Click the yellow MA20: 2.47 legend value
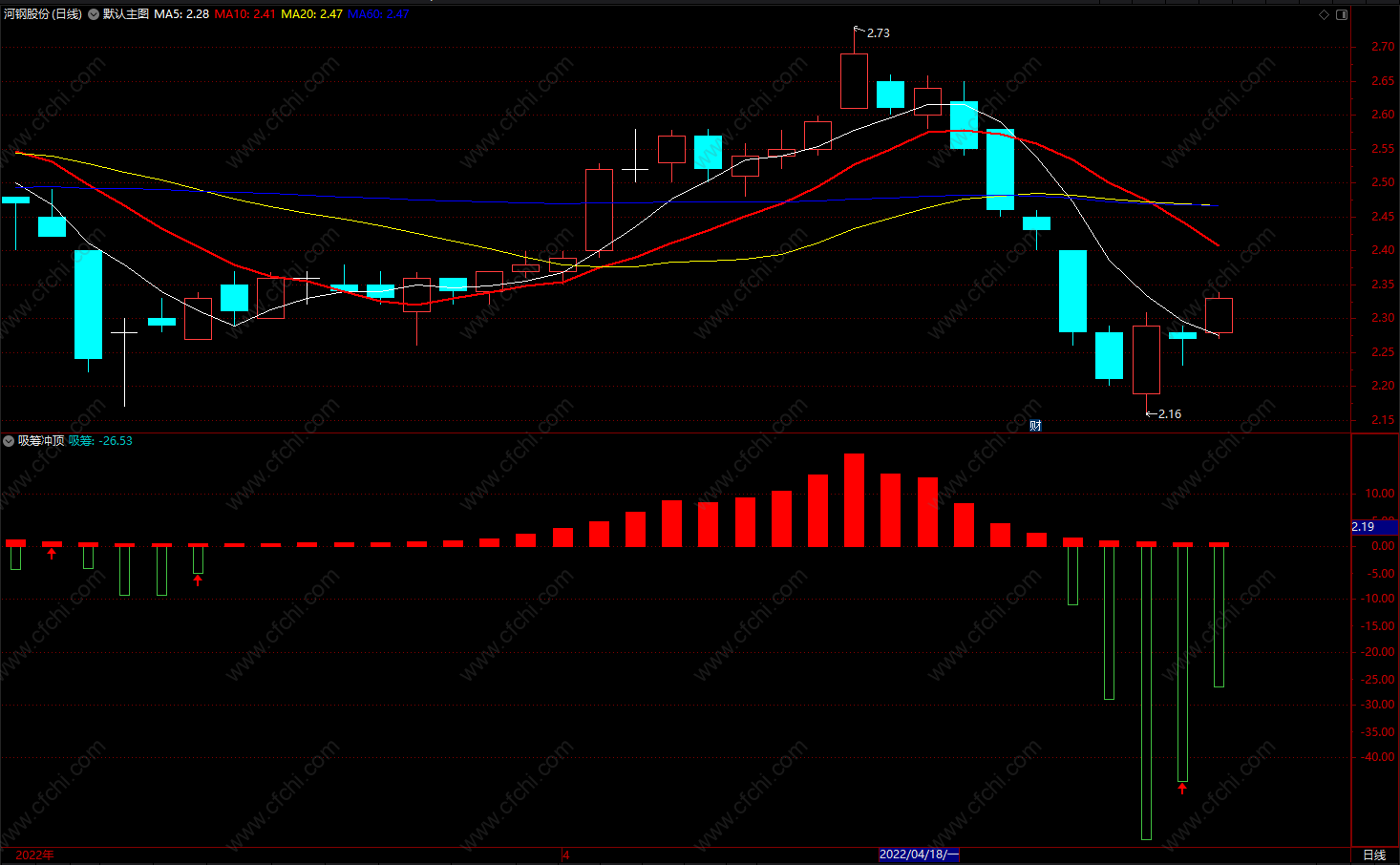The image size is (1400, 865). click(311, 14)
